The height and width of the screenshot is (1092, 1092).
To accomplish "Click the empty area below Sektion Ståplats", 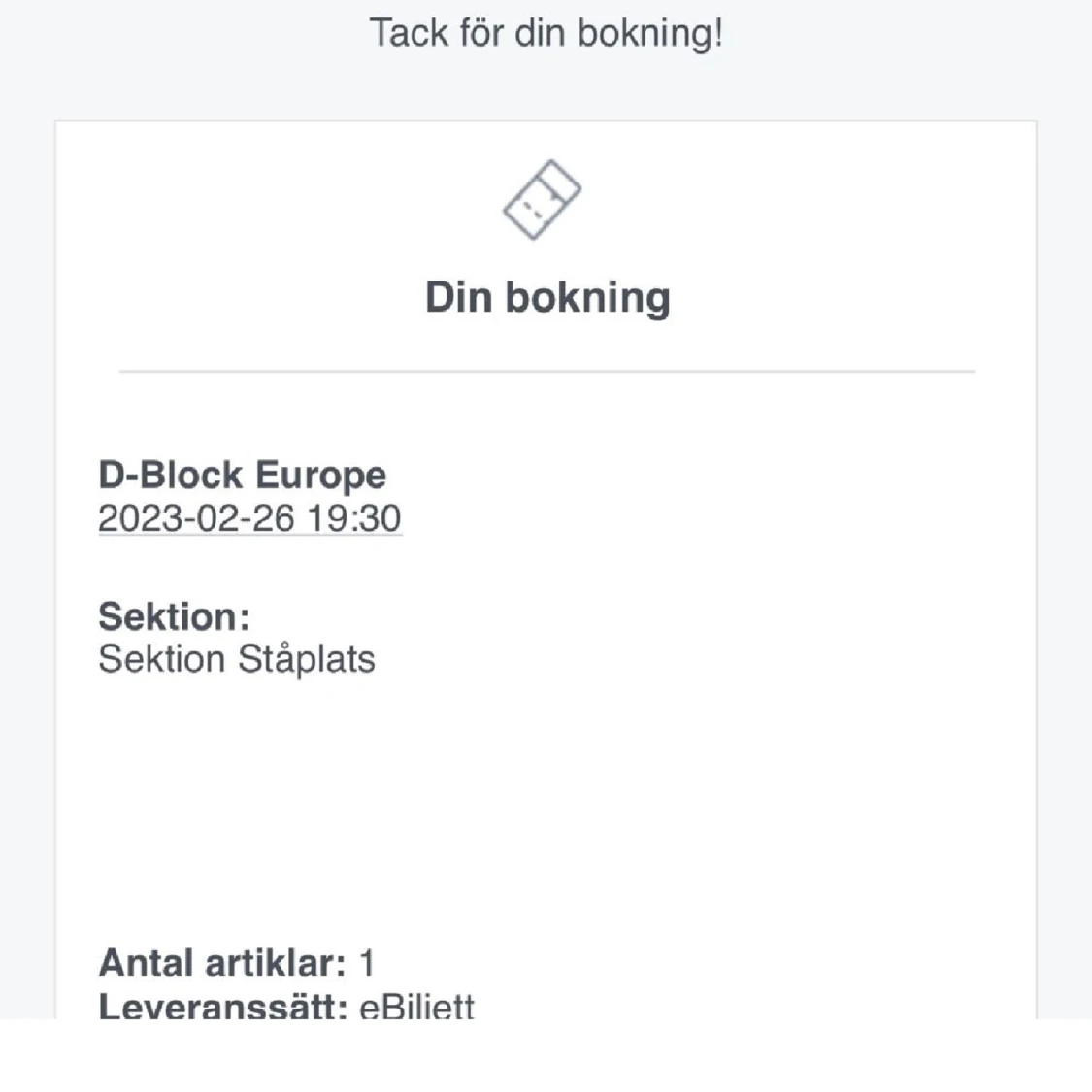I will 546,808.
